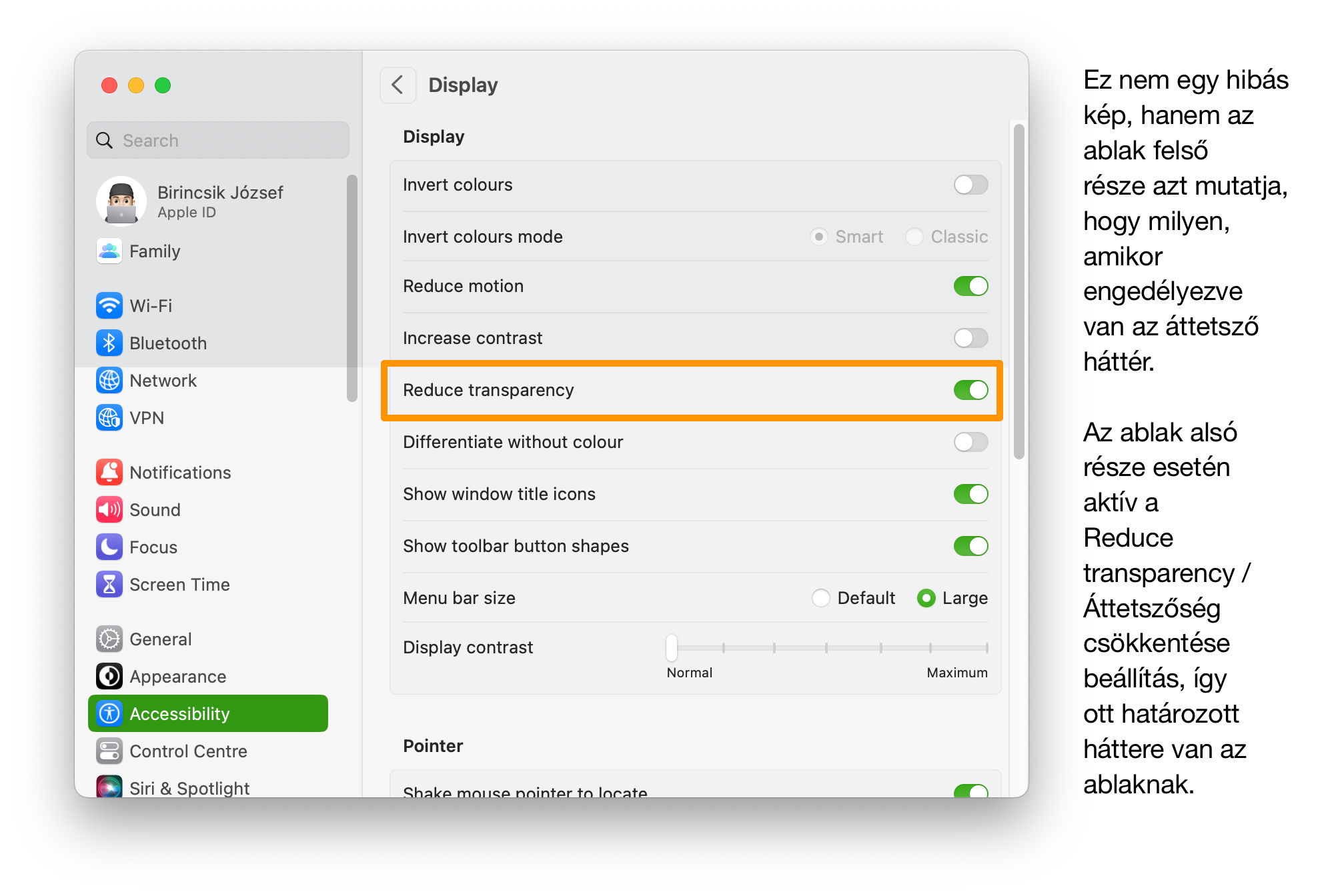Click the Reduce transparency label

[x=488, y=390]
